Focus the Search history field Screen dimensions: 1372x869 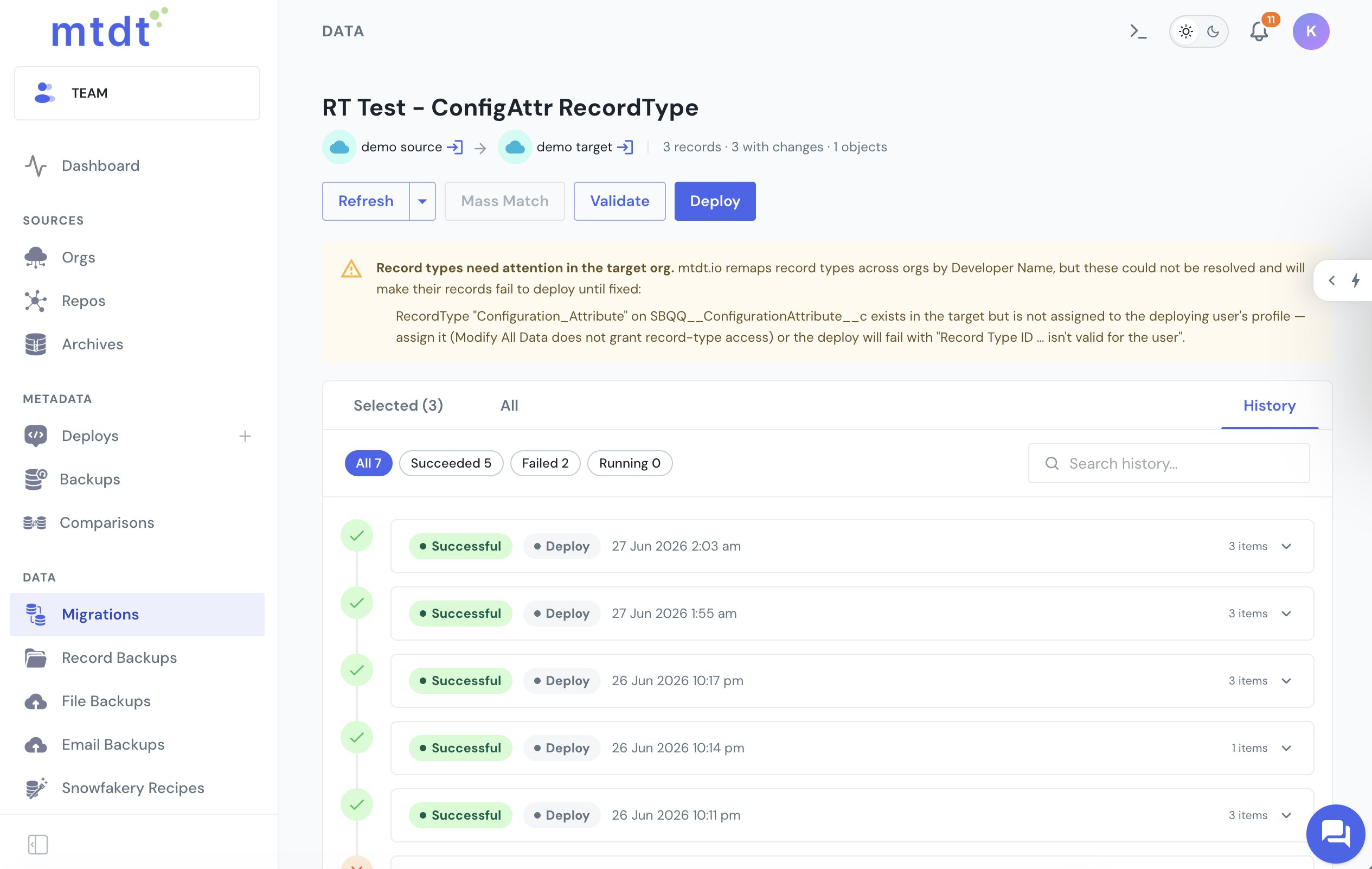click(x=1169, y=463)
